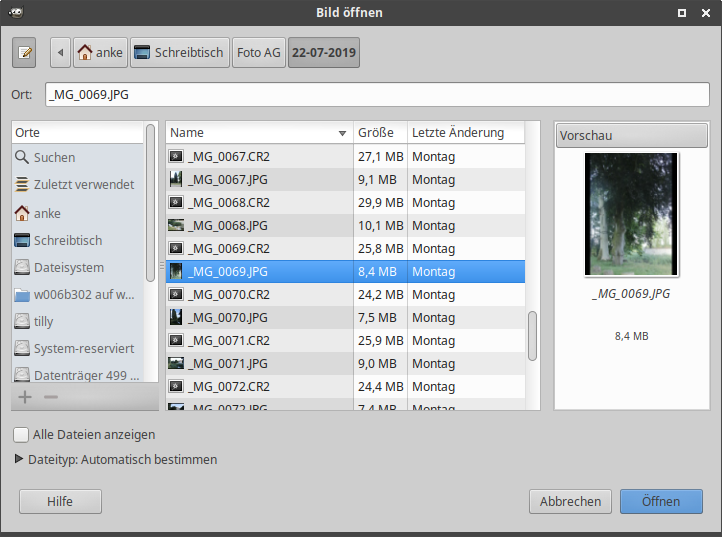
Task: Click the GIMP icon in title bar
Action: (x=16, y=12)
